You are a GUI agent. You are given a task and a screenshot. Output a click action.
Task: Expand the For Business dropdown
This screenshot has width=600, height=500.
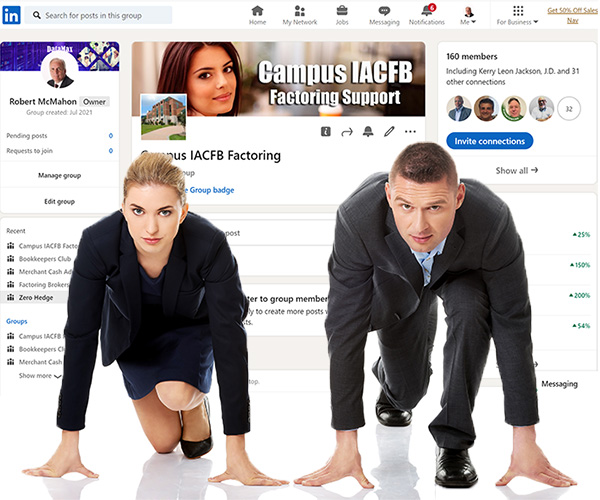pyautogui.click(x=517, y=16)
